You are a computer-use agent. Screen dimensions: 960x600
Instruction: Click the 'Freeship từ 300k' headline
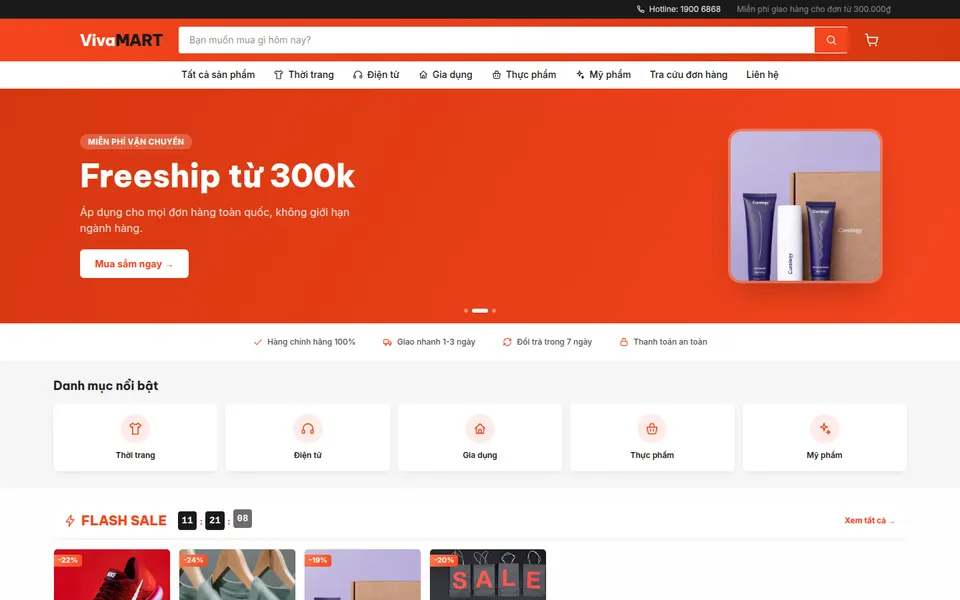pyautogui.click(x=217, y=176)
